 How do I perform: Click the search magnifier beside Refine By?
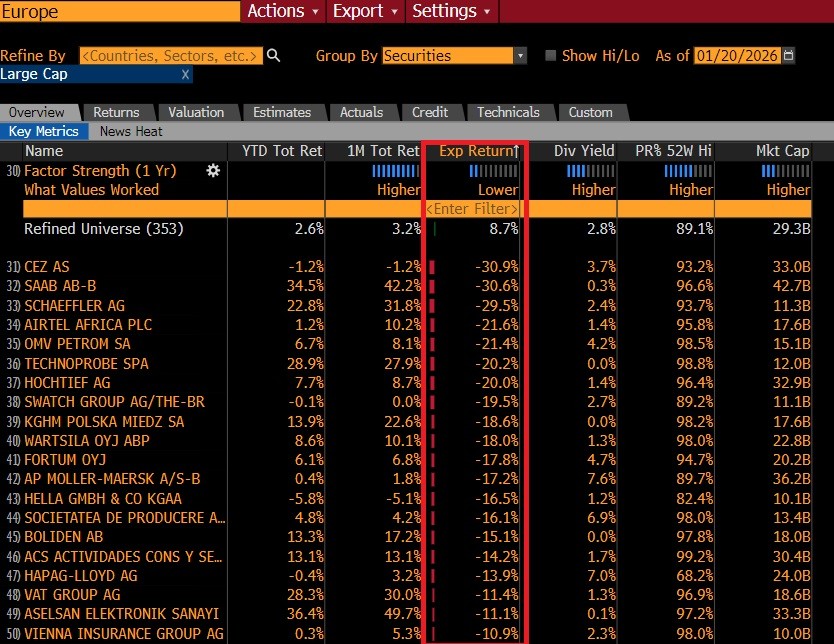[x=273, y=56]
